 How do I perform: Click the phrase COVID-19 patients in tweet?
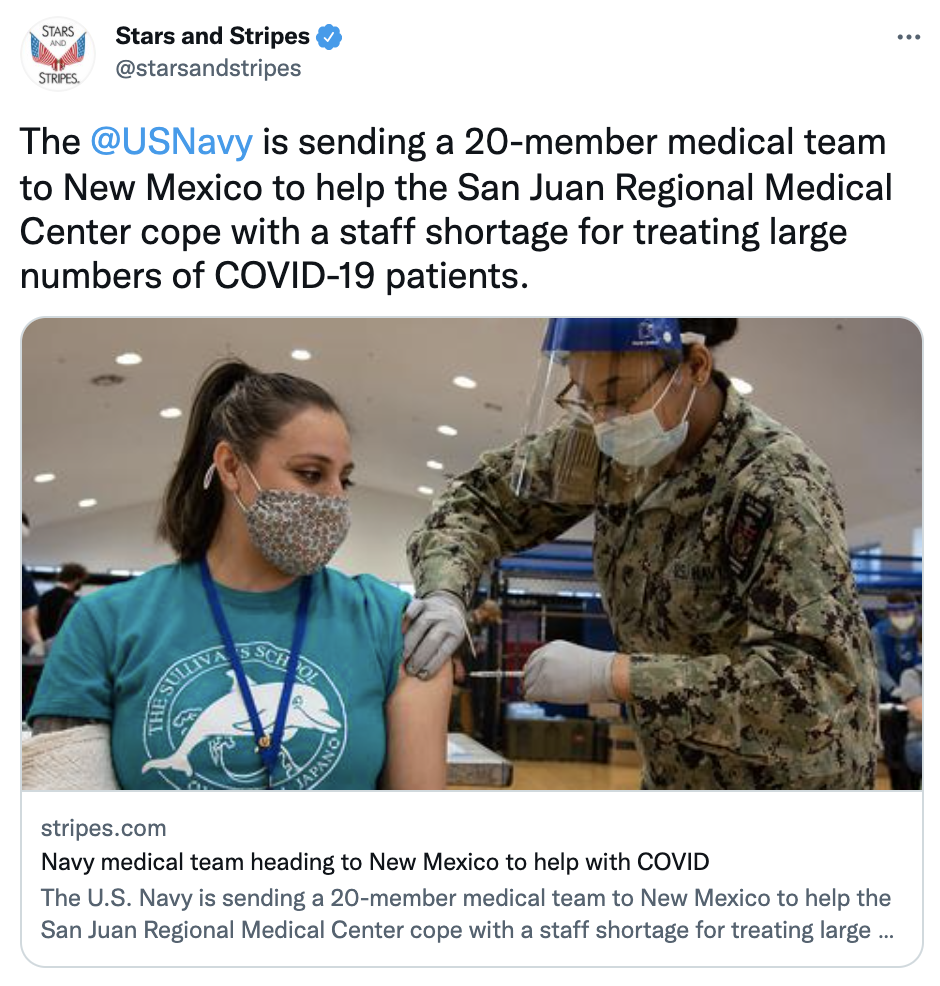368,276
